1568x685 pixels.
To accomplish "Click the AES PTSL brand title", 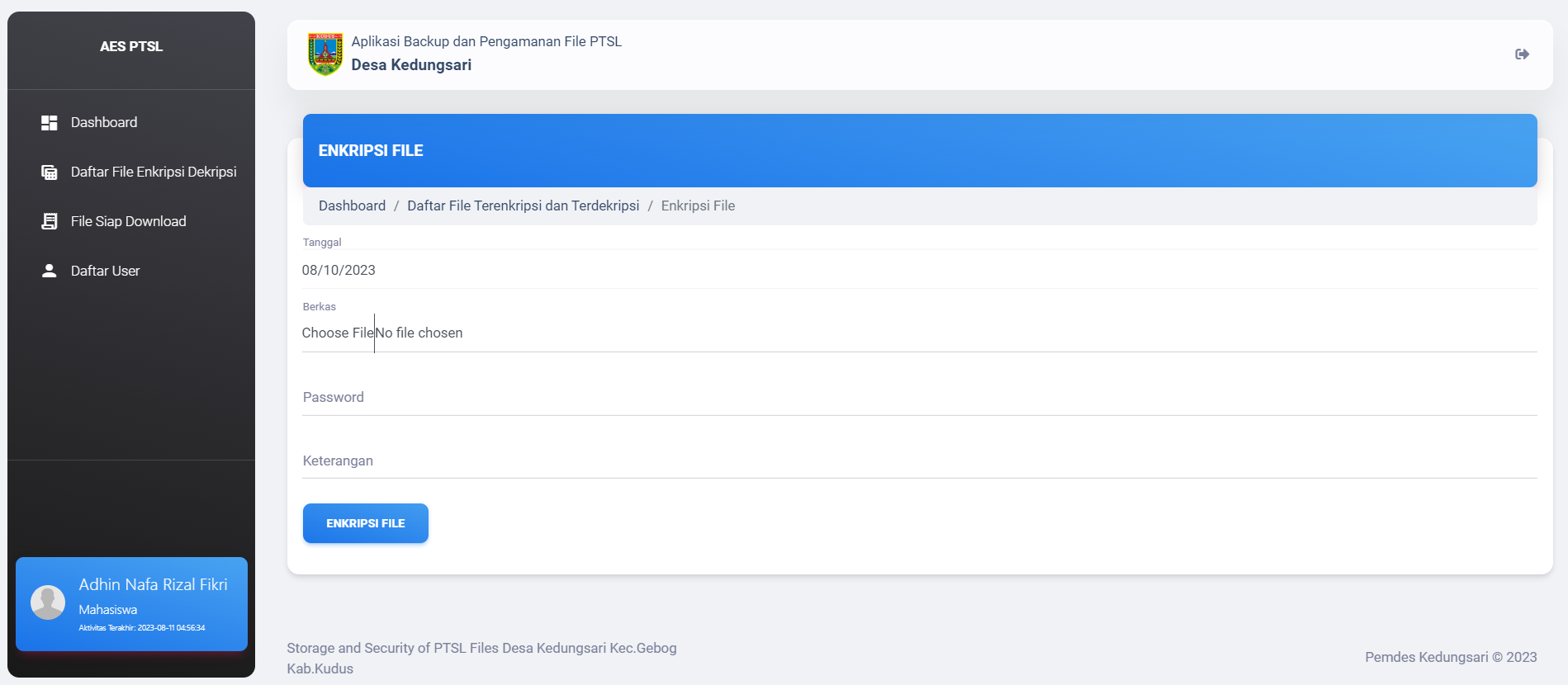I will pos(131,46).
